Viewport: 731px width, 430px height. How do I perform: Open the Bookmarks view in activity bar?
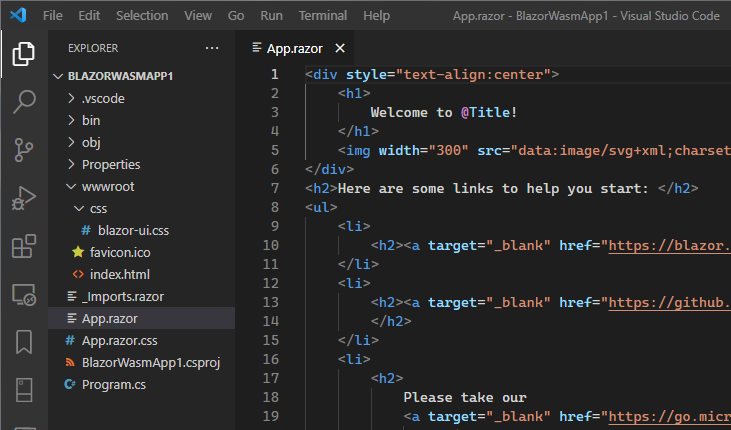point(23,342)
